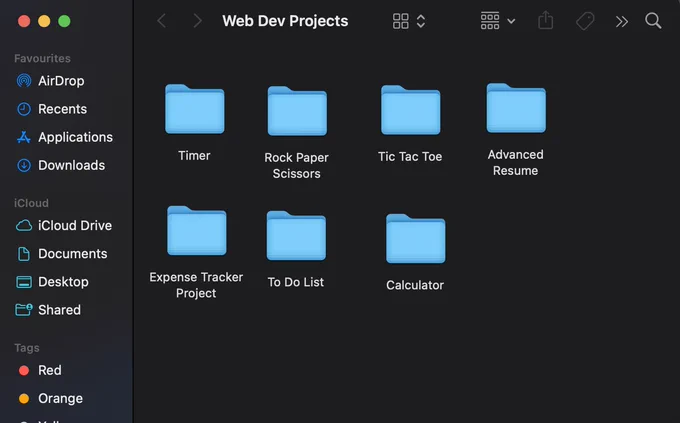Click the iCloud section header
This screenshot has height=423, width=680.
click(x=31, y=203)
